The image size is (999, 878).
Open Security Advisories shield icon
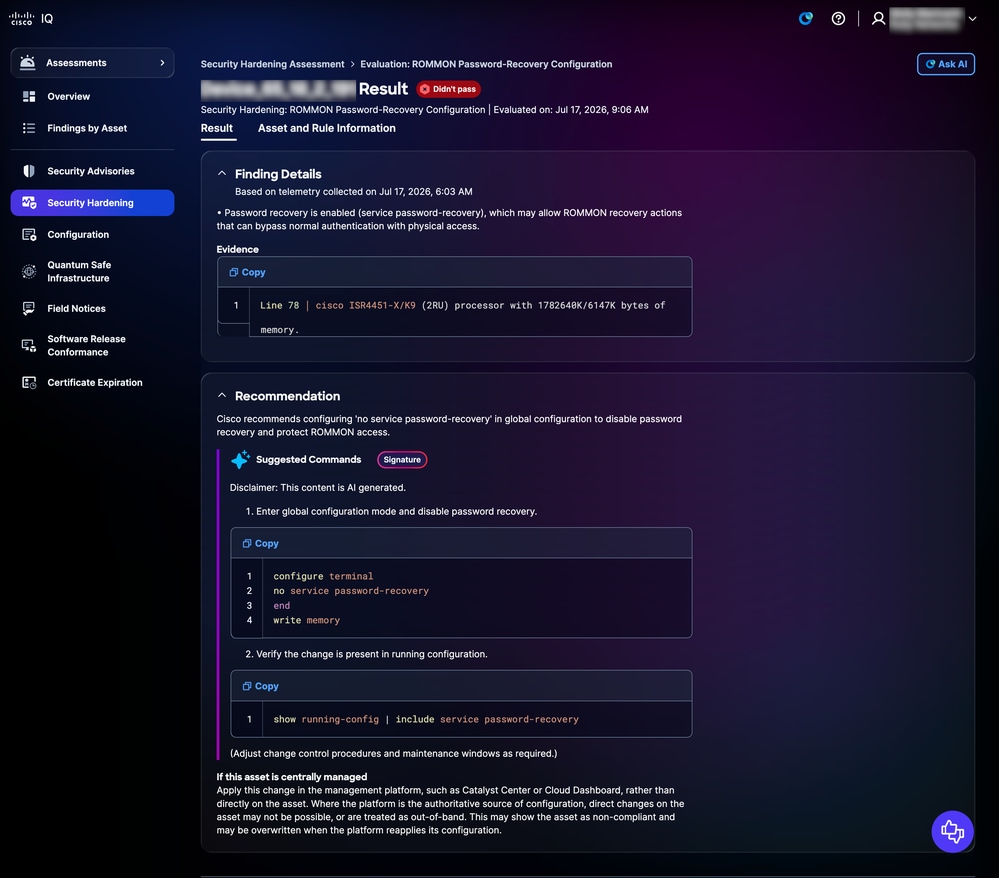tap(29, 171)
